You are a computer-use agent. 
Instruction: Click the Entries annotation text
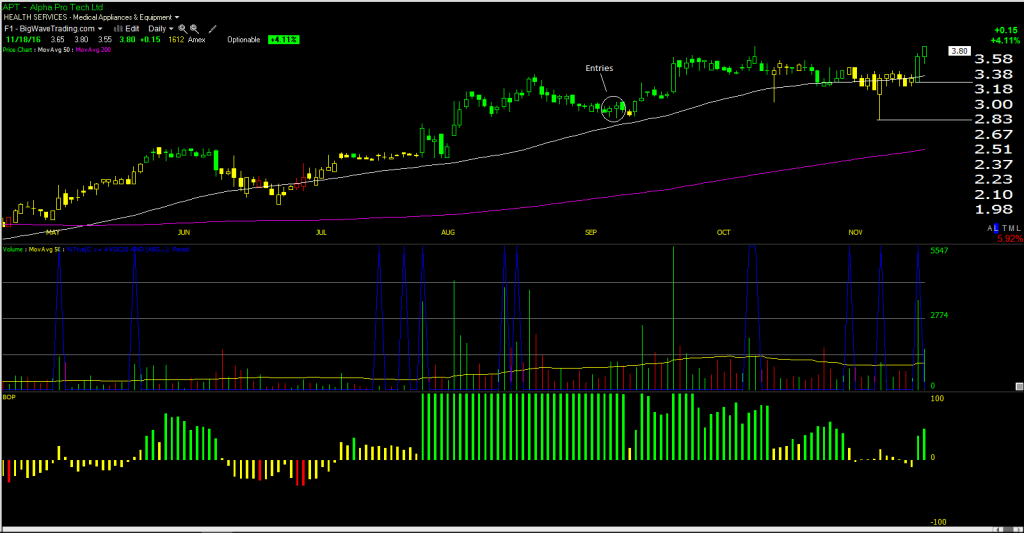(599, 68)
